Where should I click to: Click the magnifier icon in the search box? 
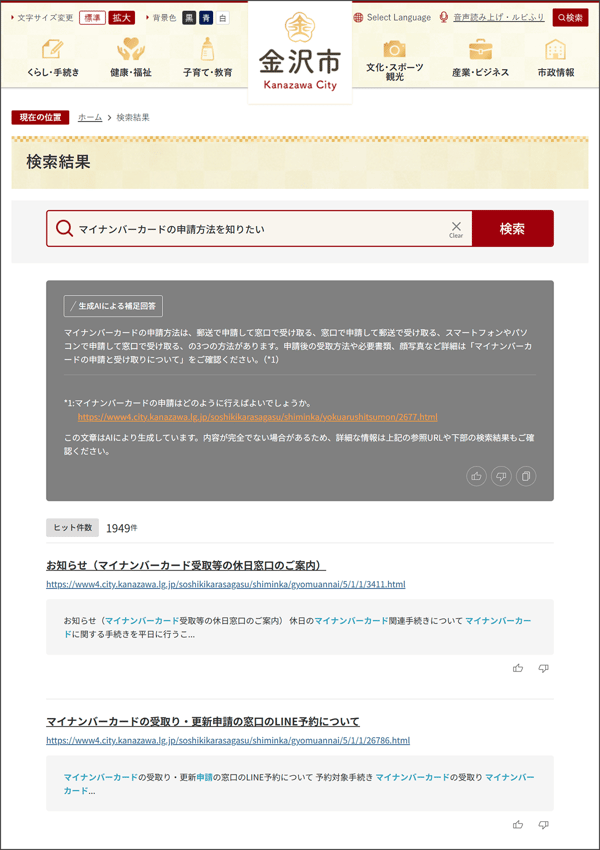pos(64,229)
